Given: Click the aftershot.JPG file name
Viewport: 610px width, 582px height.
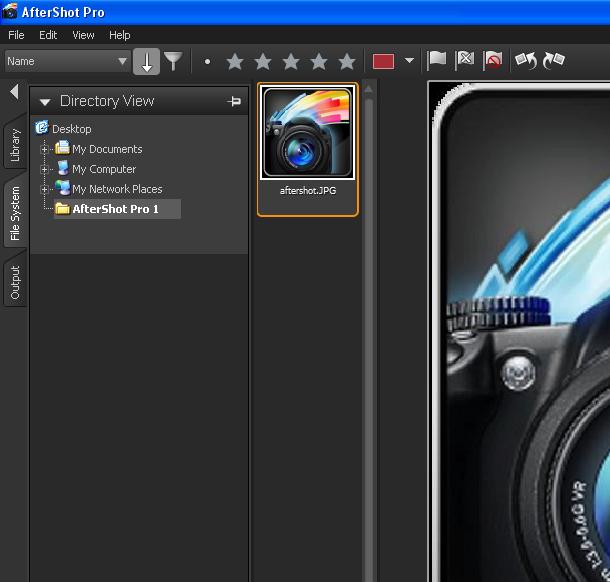Looking at the screenshot, I should click(308, 191).
